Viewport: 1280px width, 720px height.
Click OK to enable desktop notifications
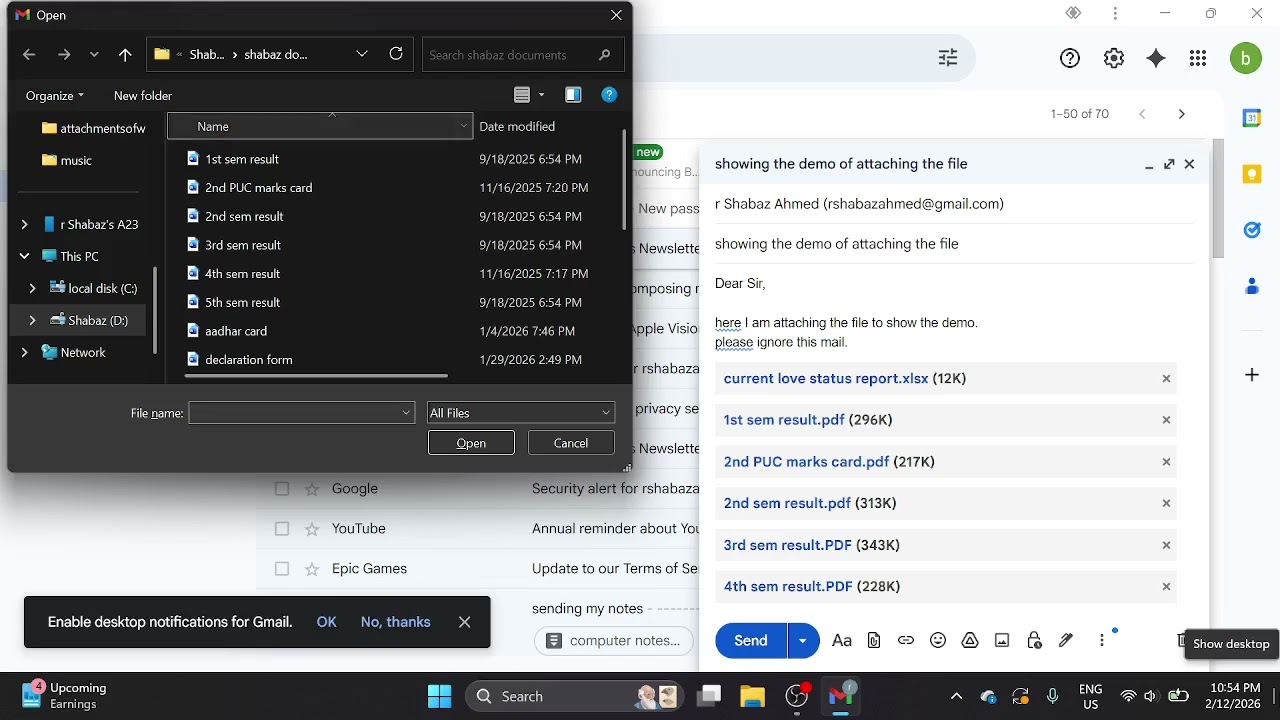[327, 622]
